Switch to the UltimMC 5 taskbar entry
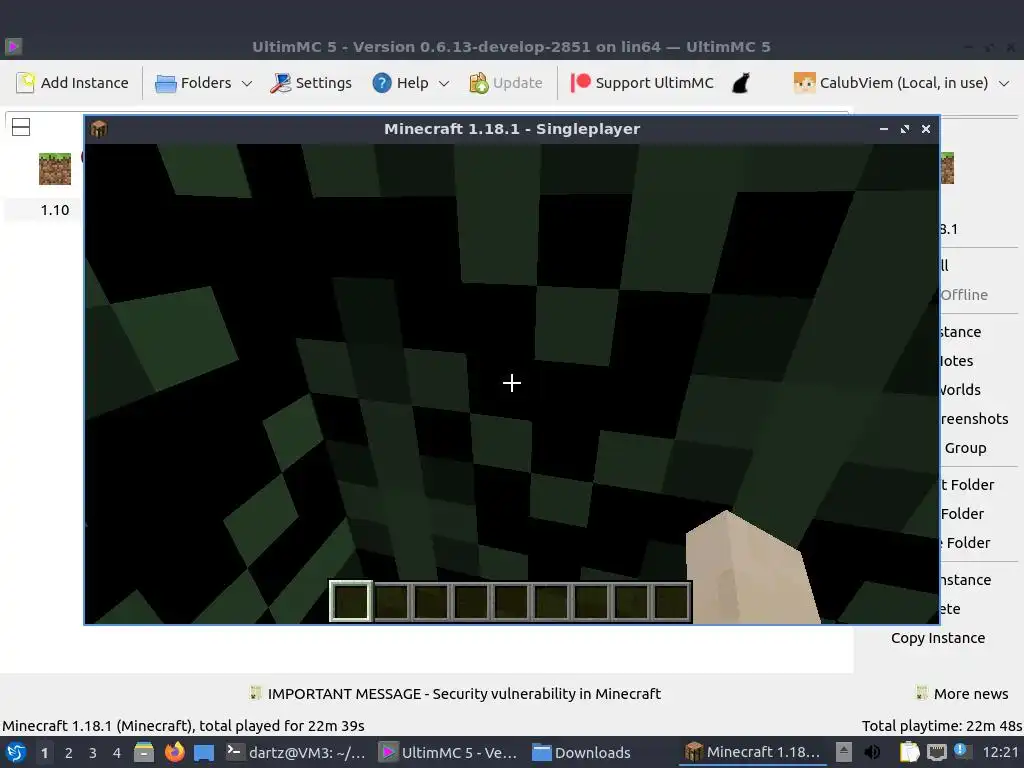 point(449,752)
